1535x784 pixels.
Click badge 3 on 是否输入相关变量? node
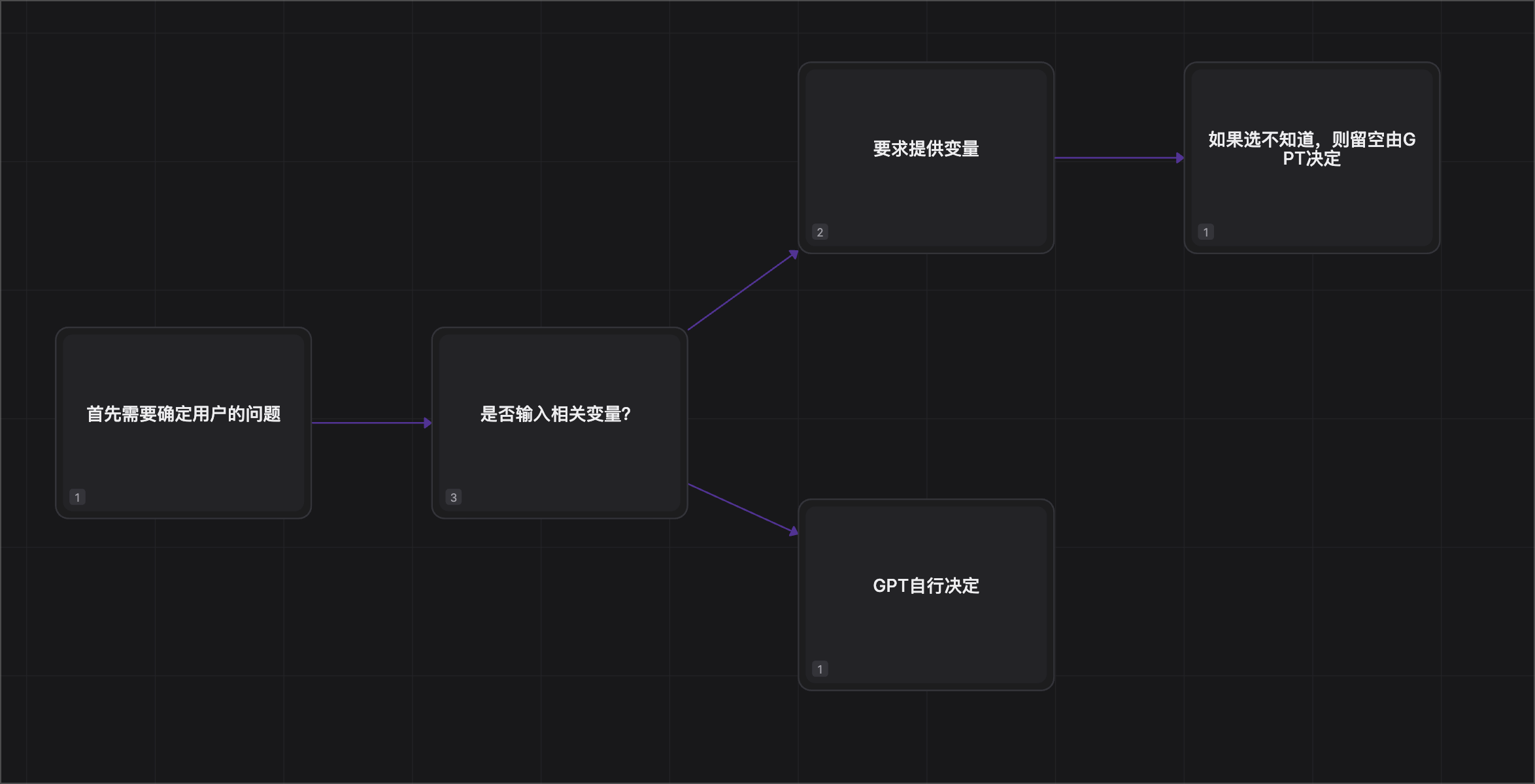coord(453,497)
